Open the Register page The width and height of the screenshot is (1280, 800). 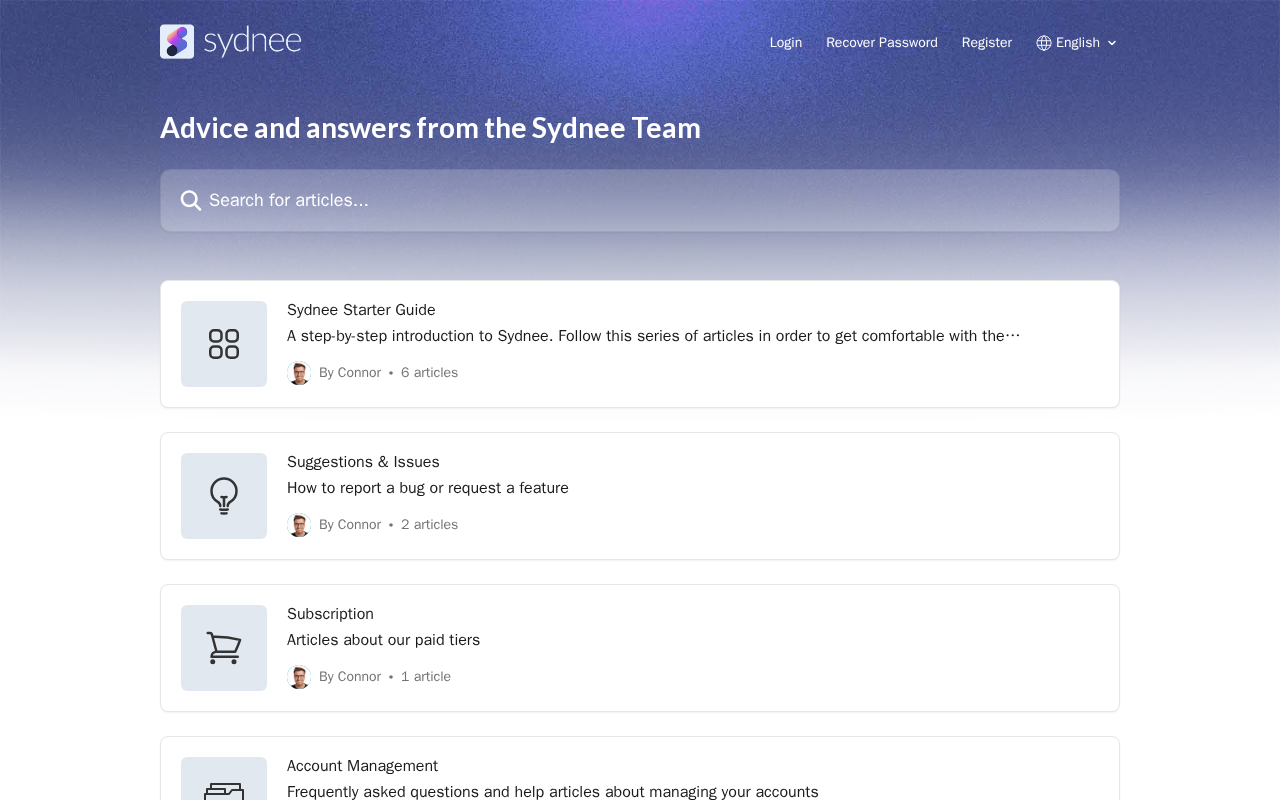point(986,43)
